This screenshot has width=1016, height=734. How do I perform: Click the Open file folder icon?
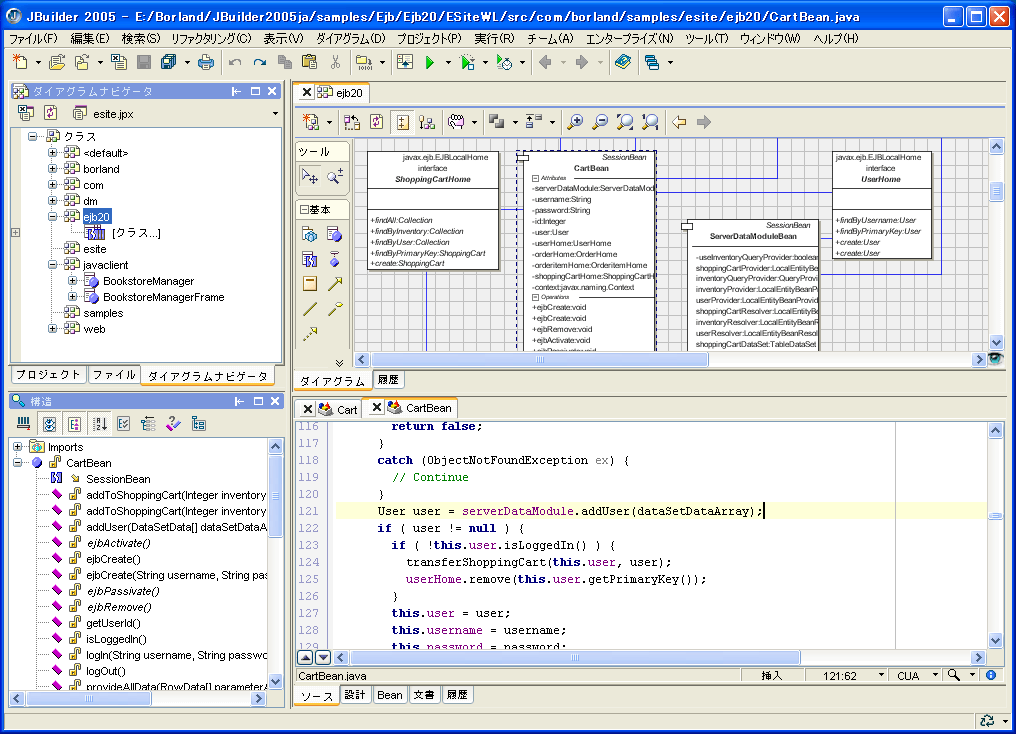(57, 62)
